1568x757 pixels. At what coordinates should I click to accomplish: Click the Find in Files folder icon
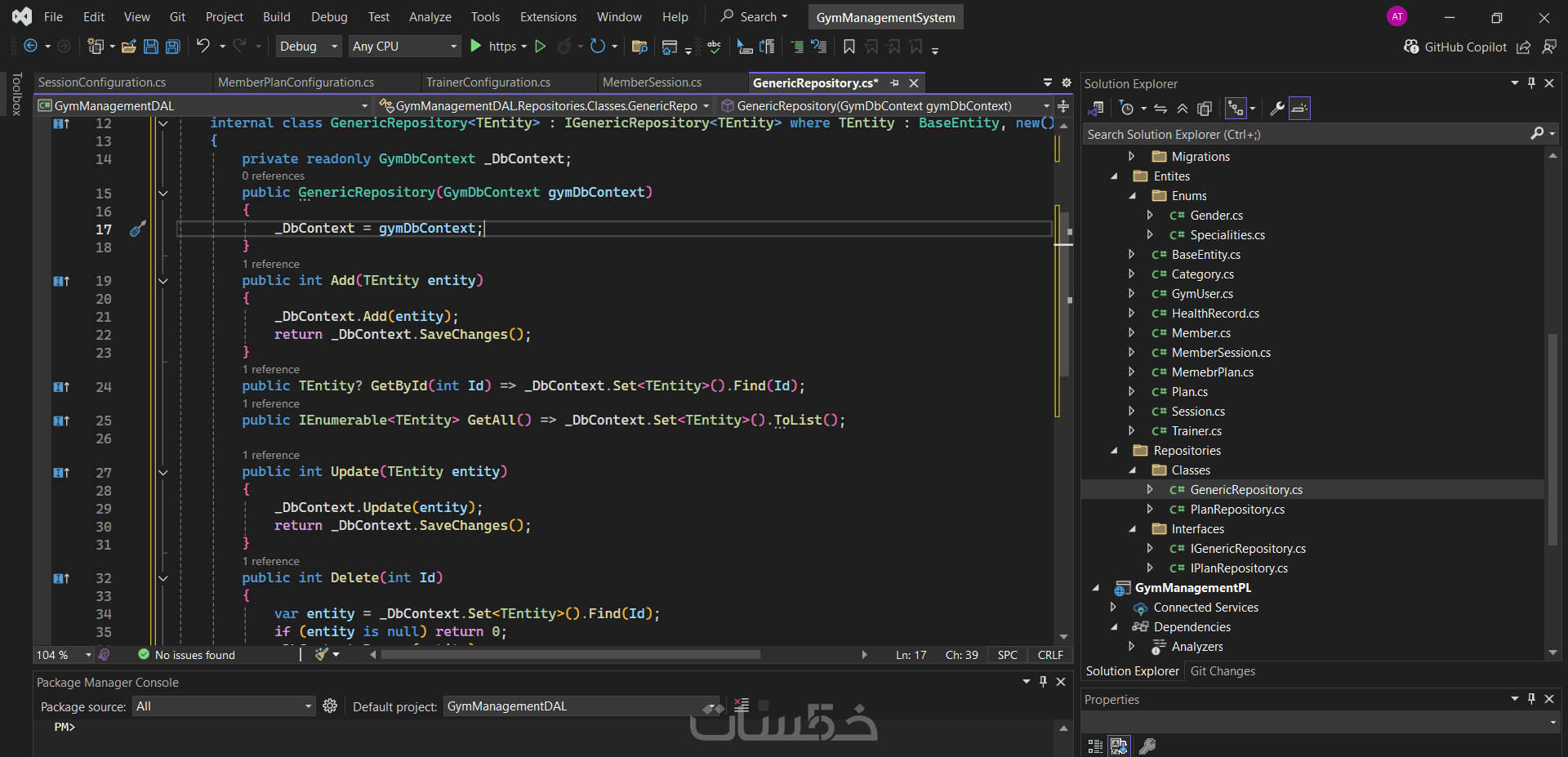[x=639, y=47]
